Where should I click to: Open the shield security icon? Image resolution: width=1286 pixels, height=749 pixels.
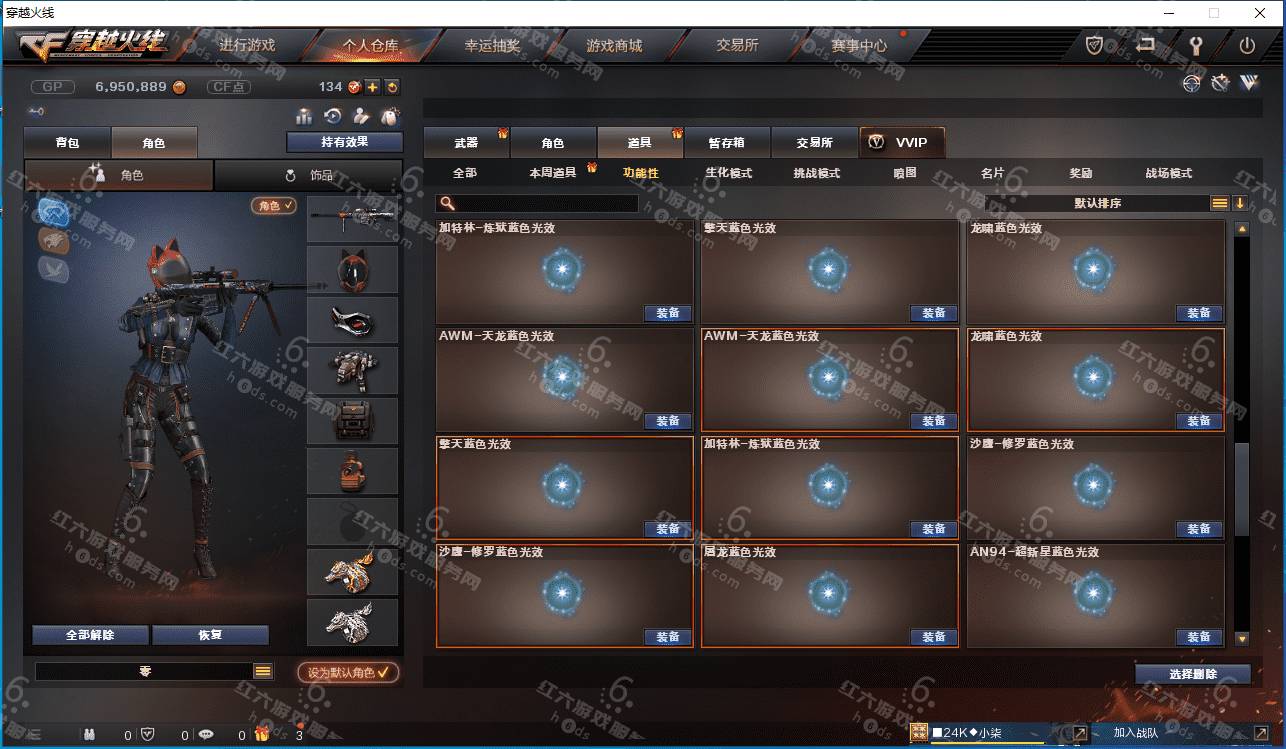point(1095,46)
